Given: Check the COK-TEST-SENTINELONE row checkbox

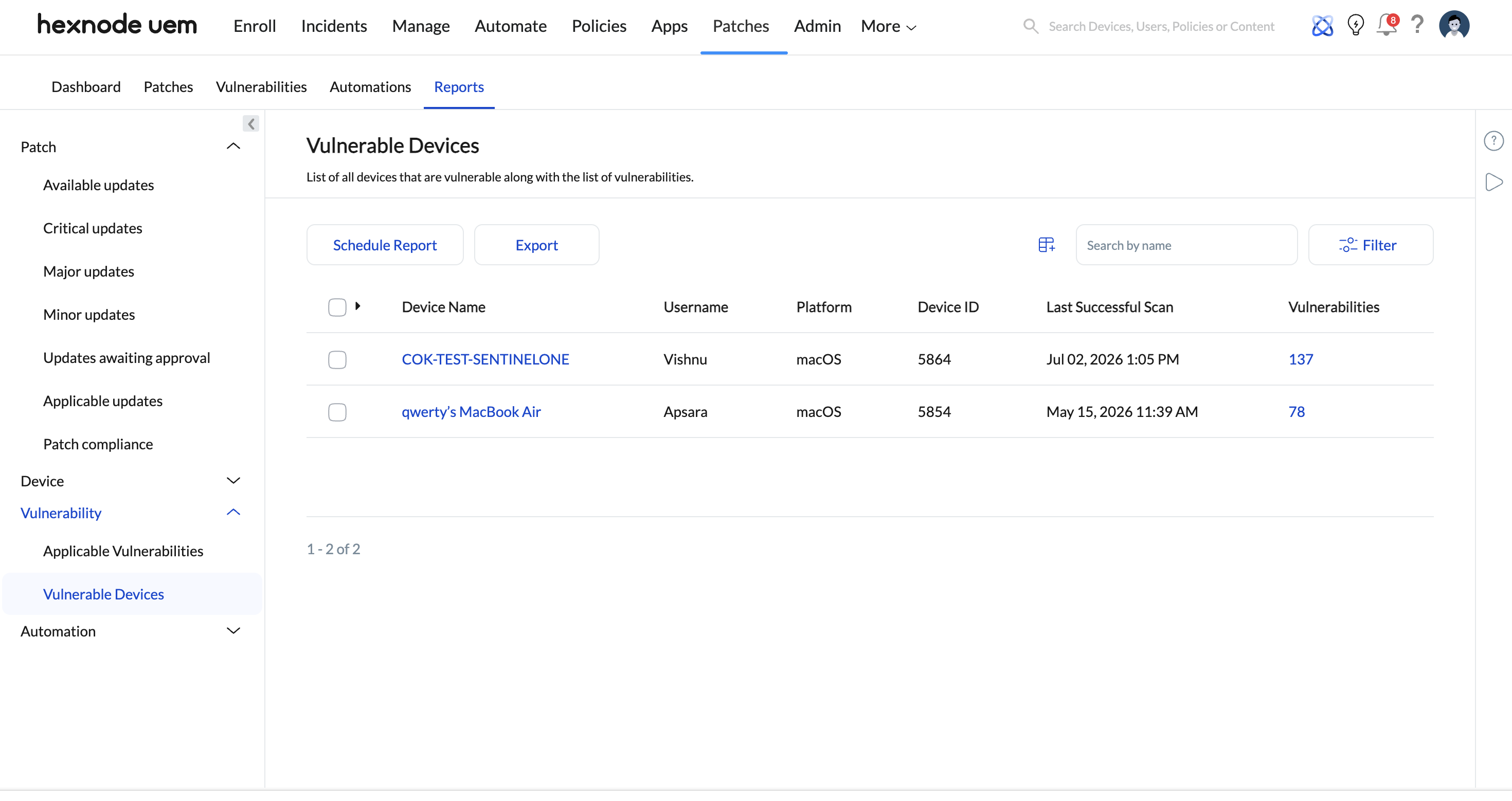Looking at the screenshot, I should [337, 359].
